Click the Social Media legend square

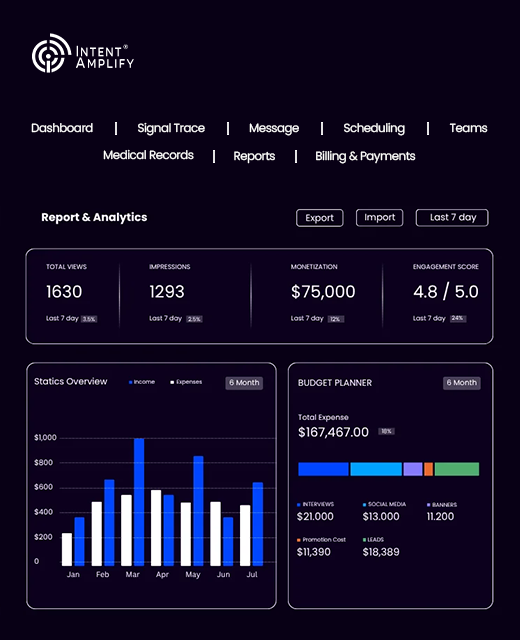coord(364,505)
